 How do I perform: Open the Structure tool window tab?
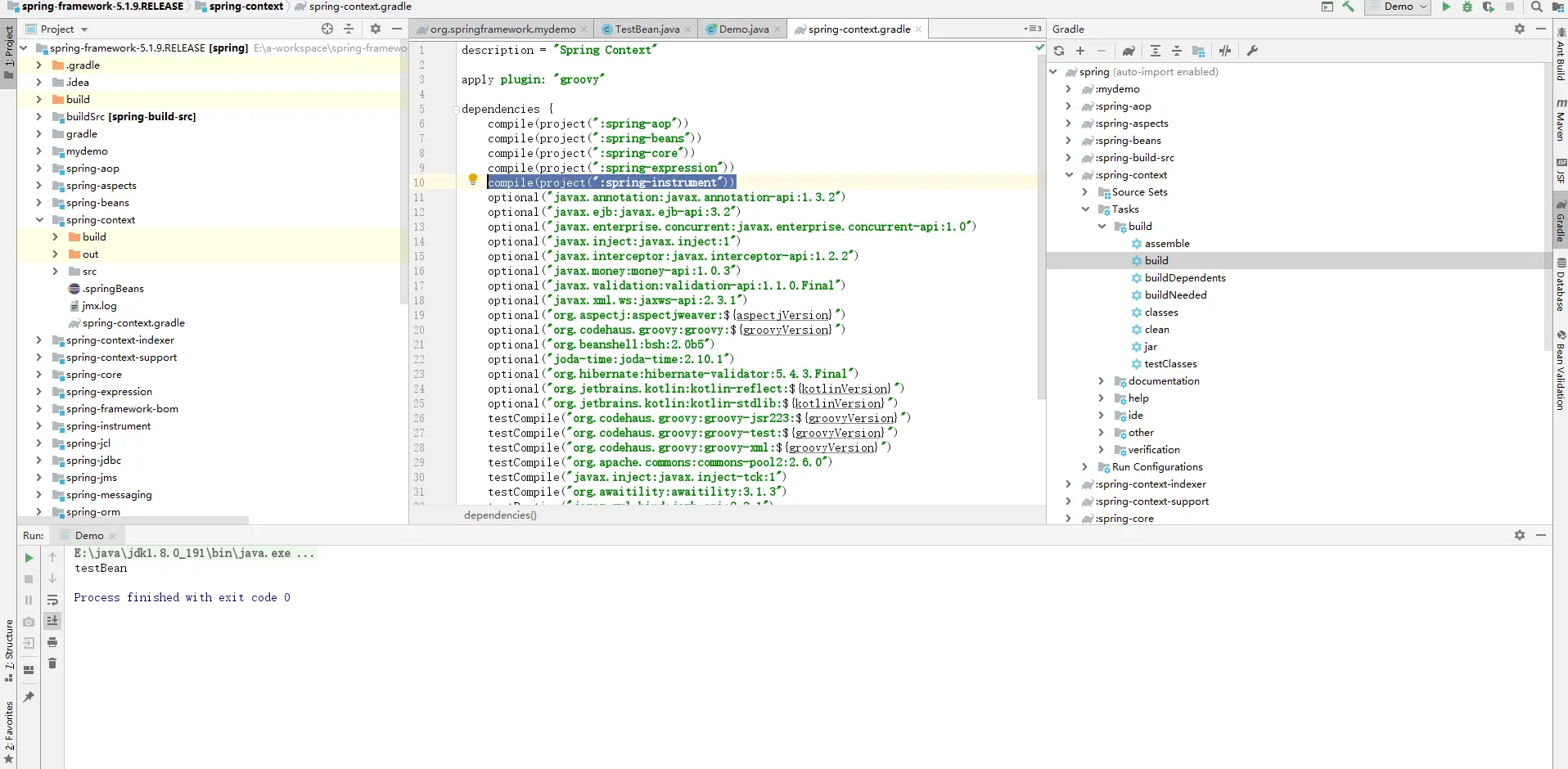click(9, 650)
